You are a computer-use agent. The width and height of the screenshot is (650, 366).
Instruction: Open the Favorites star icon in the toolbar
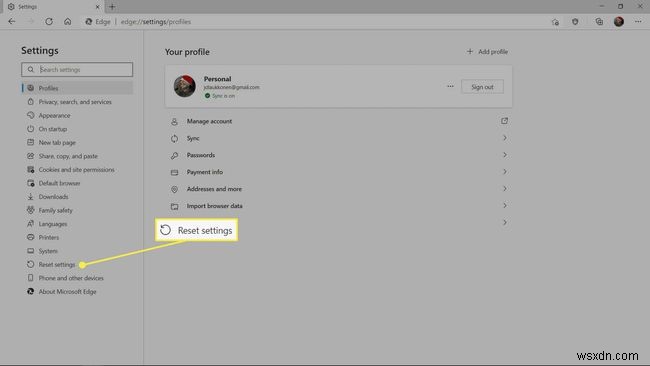555,22
